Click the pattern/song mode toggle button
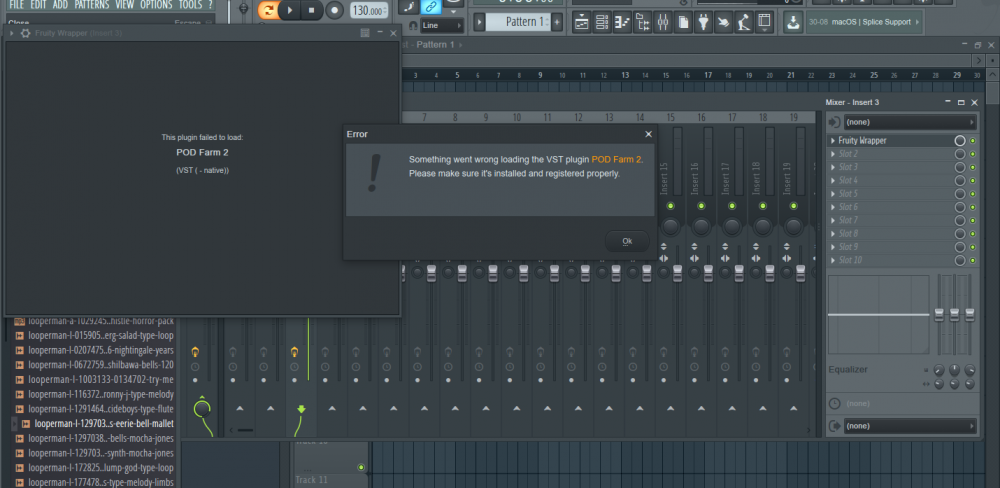Screen dimensions: 1000x488 [x=268, y=10]
